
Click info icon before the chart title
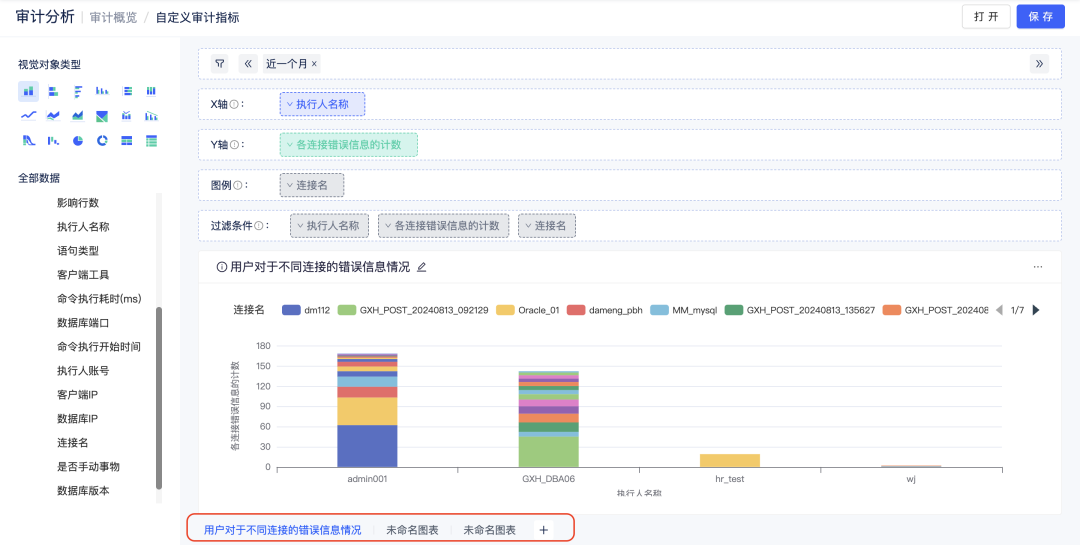[222, 267]
